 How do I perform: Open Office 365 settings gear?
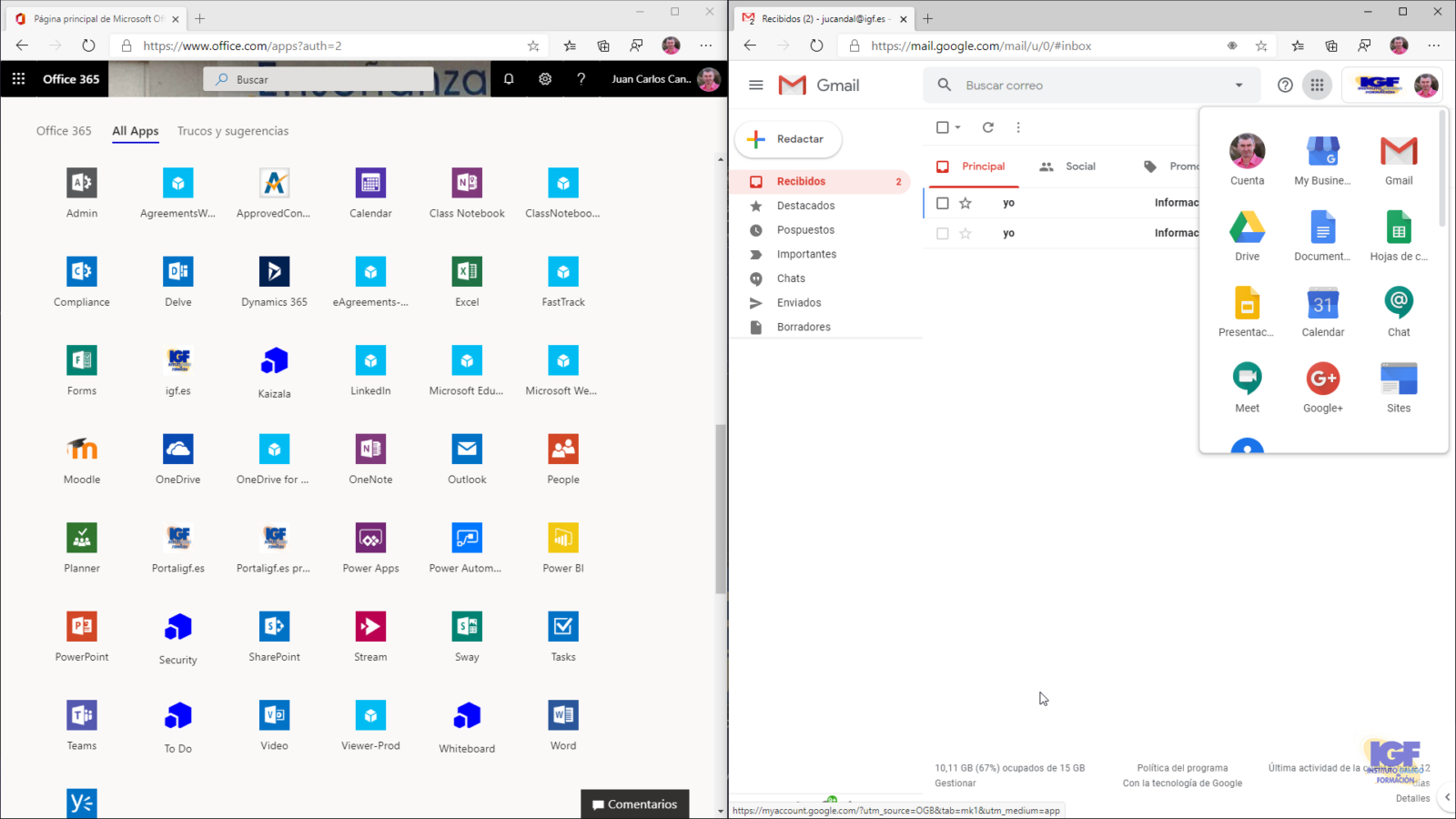pos(545,79)
